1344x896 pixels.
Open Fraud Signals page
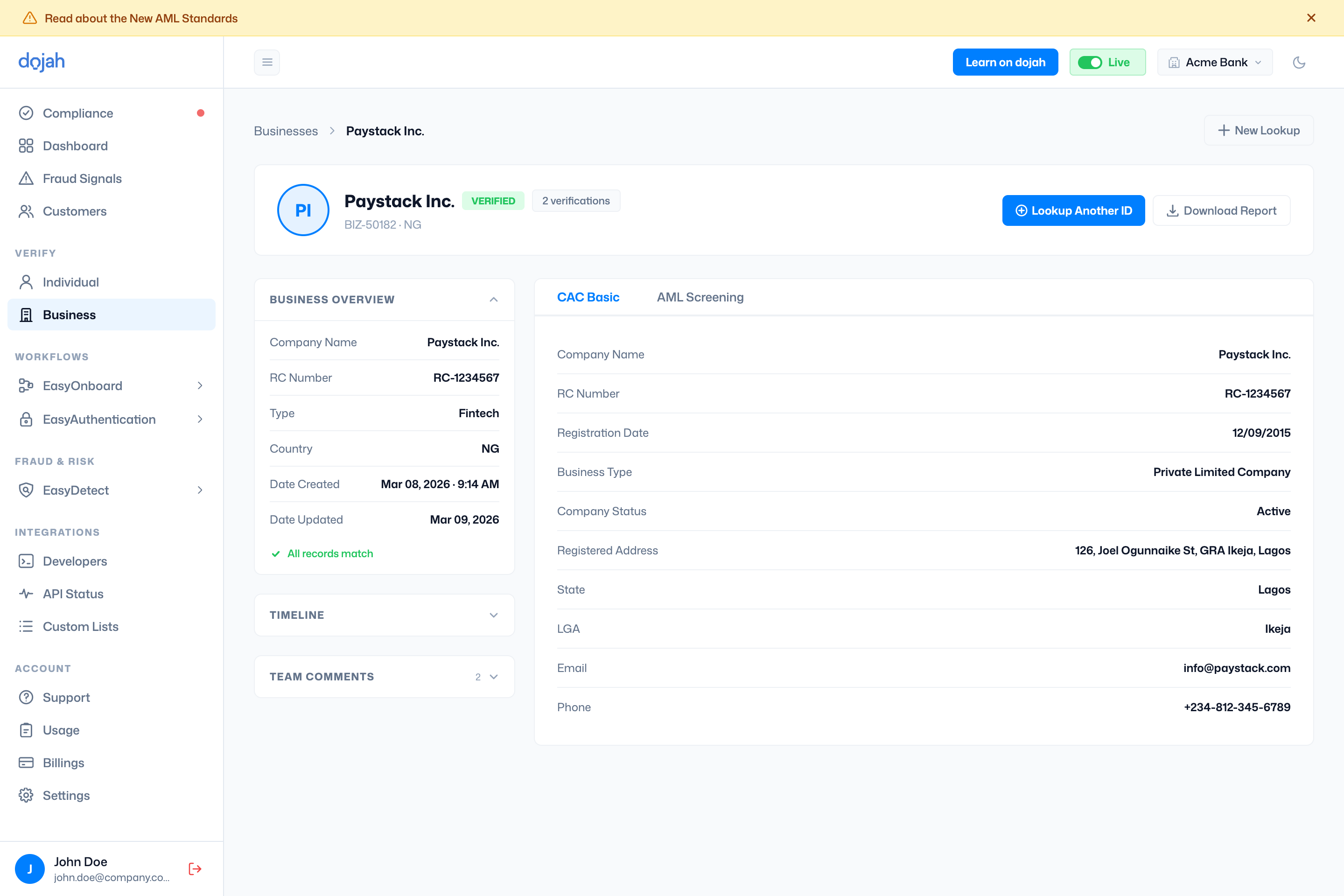coord(112,178)
